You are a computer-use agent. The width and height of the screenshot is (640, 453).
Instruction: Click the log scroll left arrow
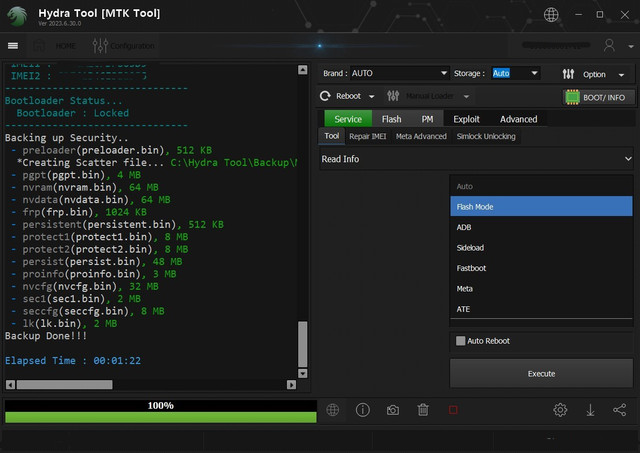click(11, 384)
